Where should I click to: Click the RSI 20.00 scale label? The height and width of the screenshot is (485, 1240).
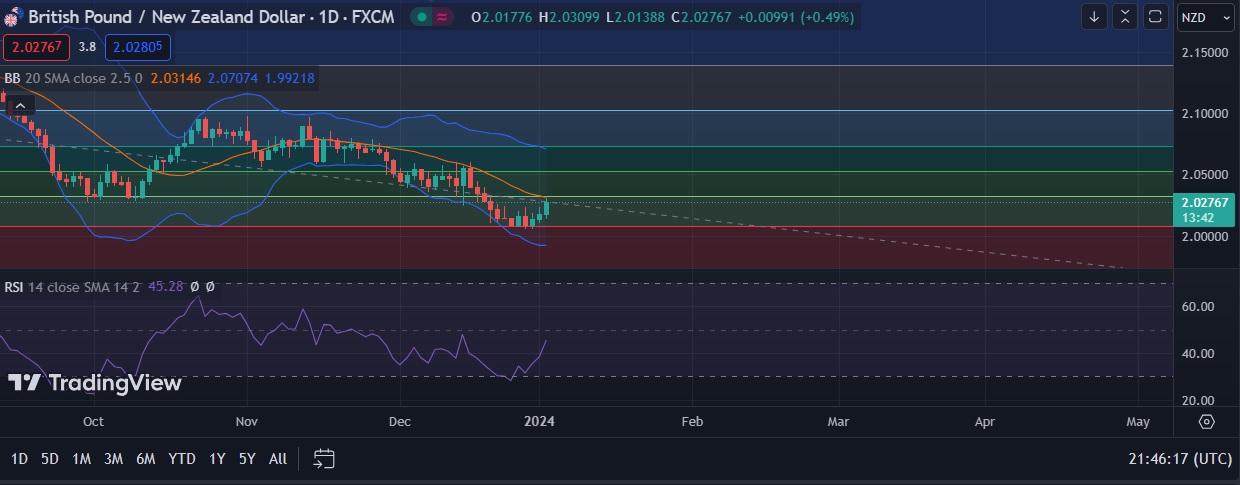pos(1200,401)
